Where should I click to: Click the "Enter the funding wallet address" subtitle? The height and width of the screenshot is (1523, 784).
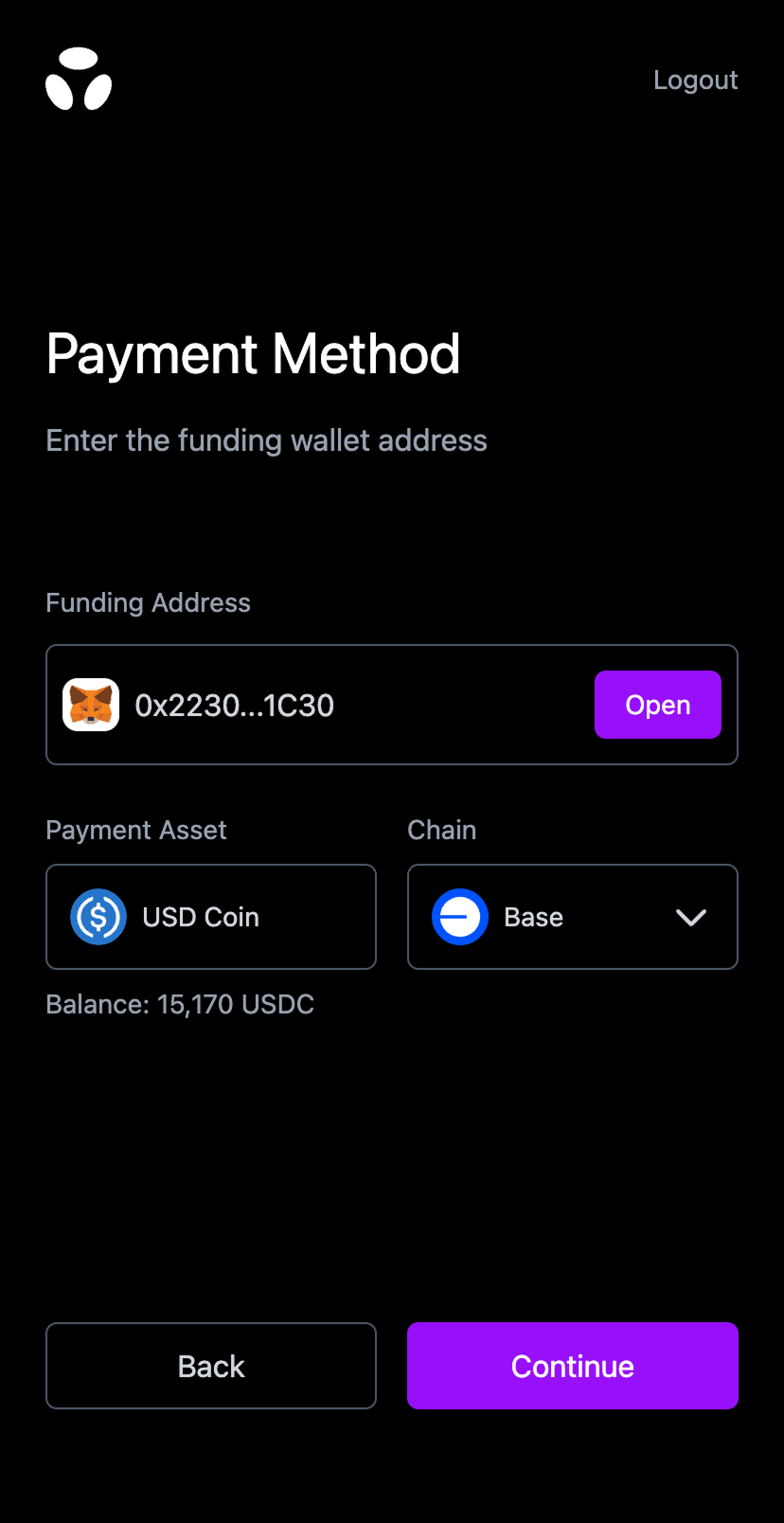pyautogui.click(x=266, y=440)
